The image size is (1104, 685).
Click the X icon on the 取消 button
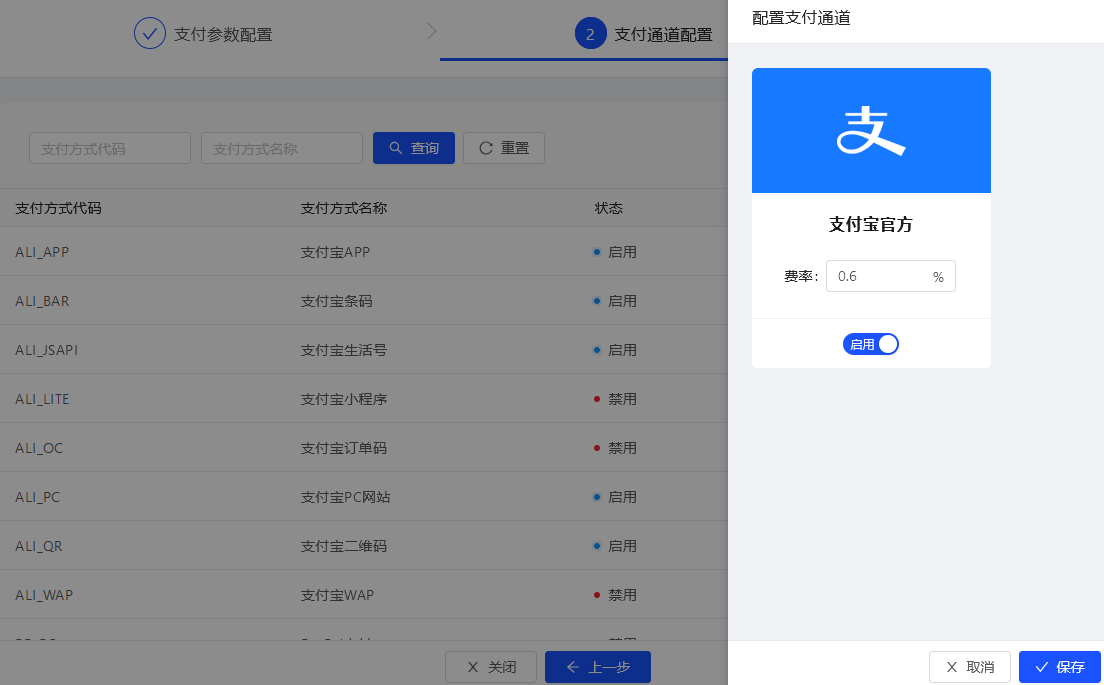[x=951, y=667]
